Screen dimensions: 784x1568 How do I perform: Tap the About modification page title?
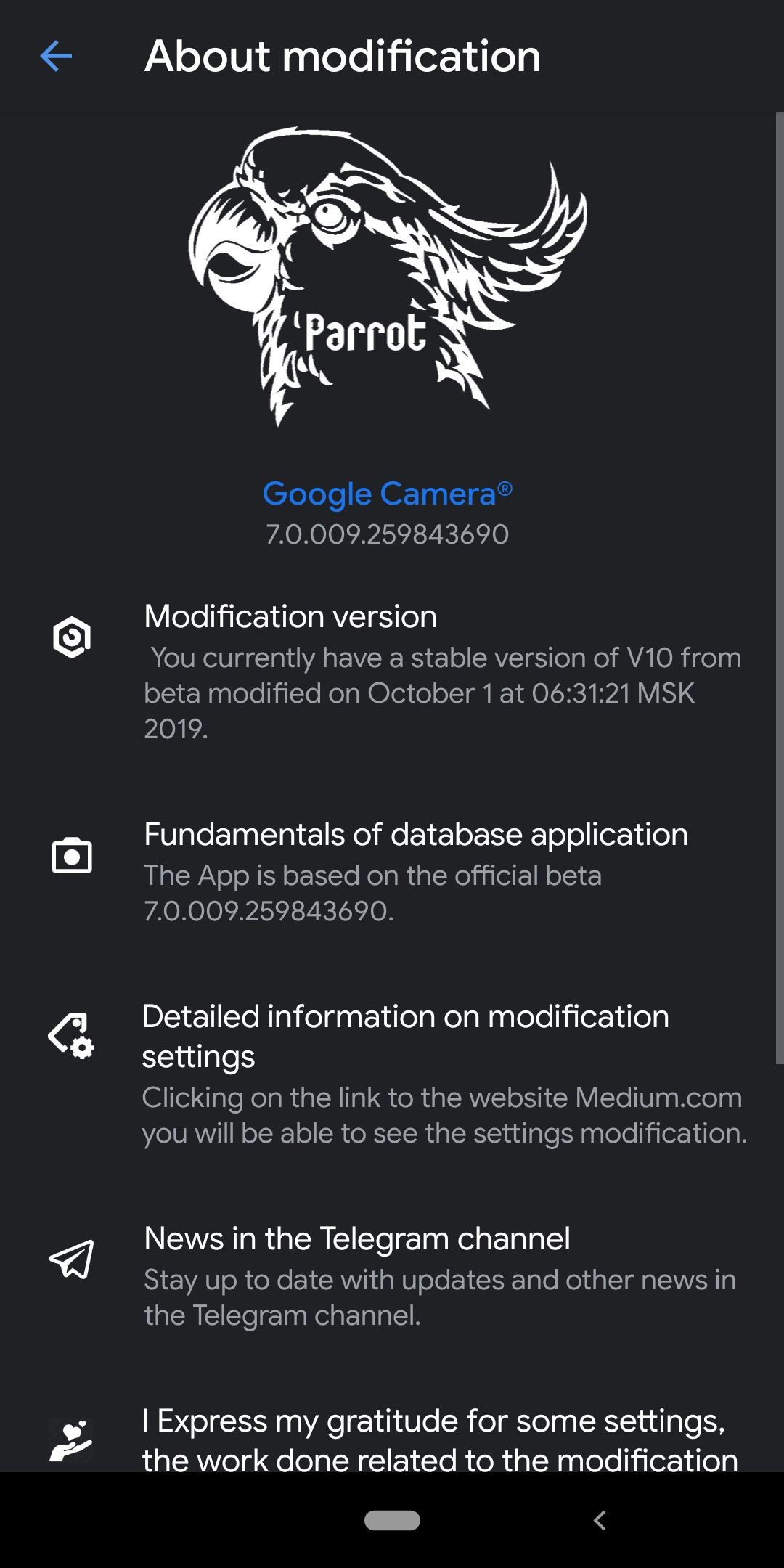pyautogui.click(x=343, y=57)
